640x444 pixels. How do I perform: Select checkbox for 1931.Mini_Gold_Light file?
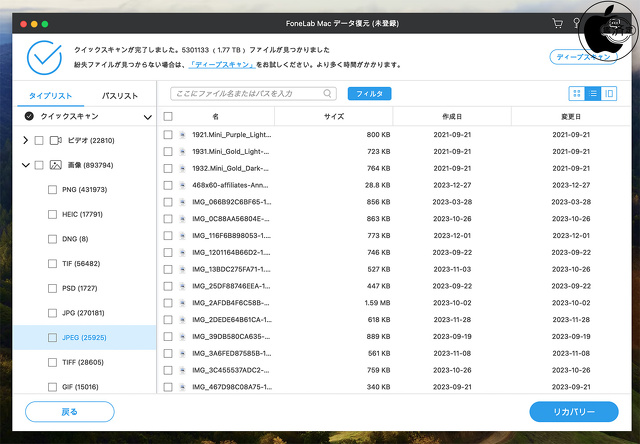click(x=168, y=151)
